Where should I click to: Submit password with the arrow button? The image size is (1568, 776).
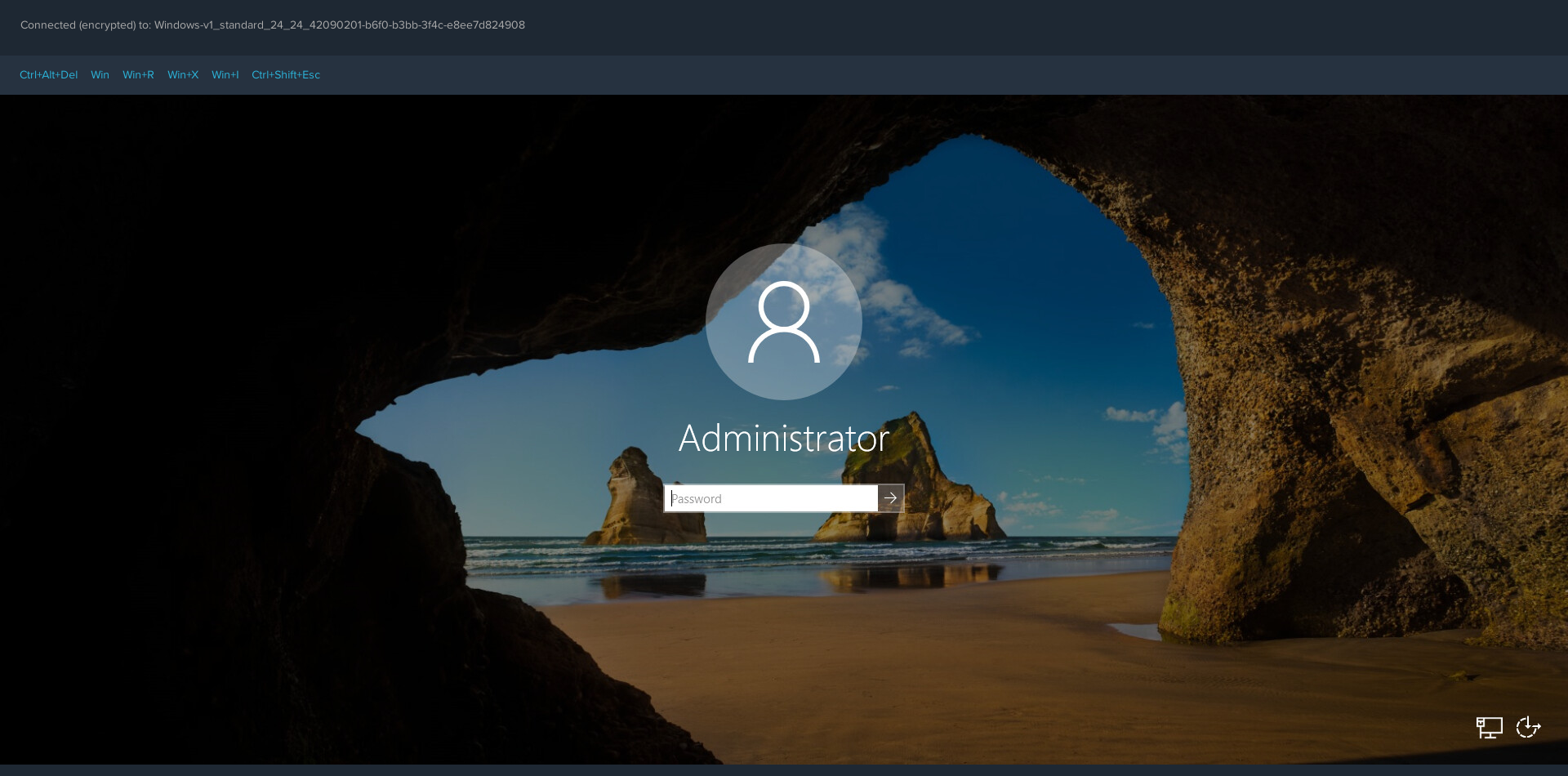[891, 498]
